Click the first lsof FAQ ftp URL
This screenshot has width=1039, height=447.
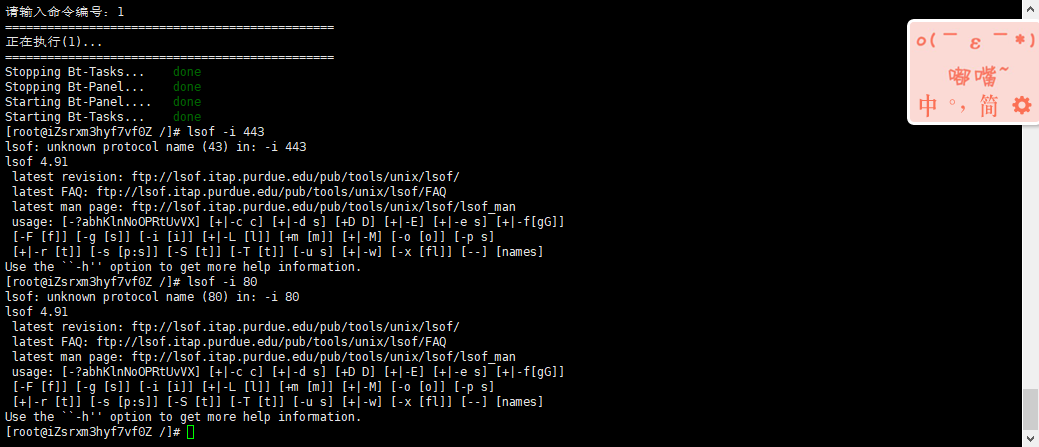271,192
